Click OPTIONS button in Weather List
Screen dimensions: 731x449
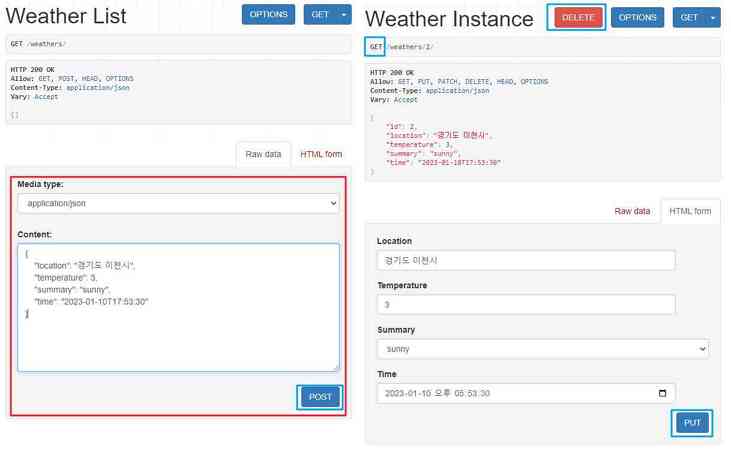(x=268, y=14)
